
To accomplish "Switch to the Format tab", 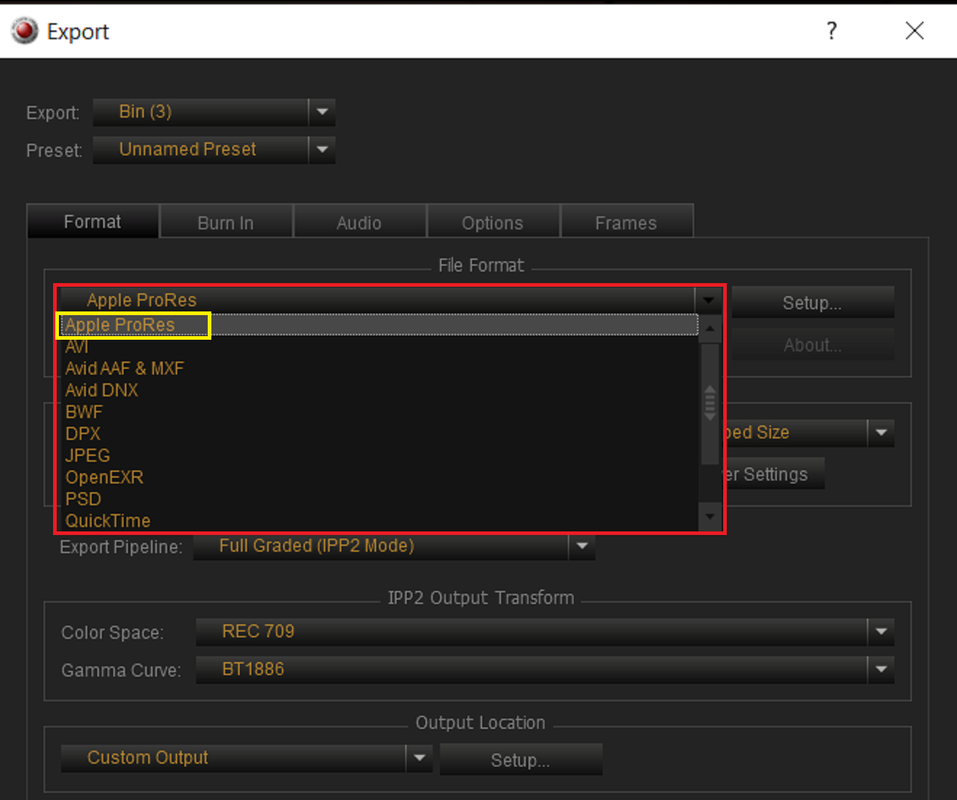I will click(92, 222).
